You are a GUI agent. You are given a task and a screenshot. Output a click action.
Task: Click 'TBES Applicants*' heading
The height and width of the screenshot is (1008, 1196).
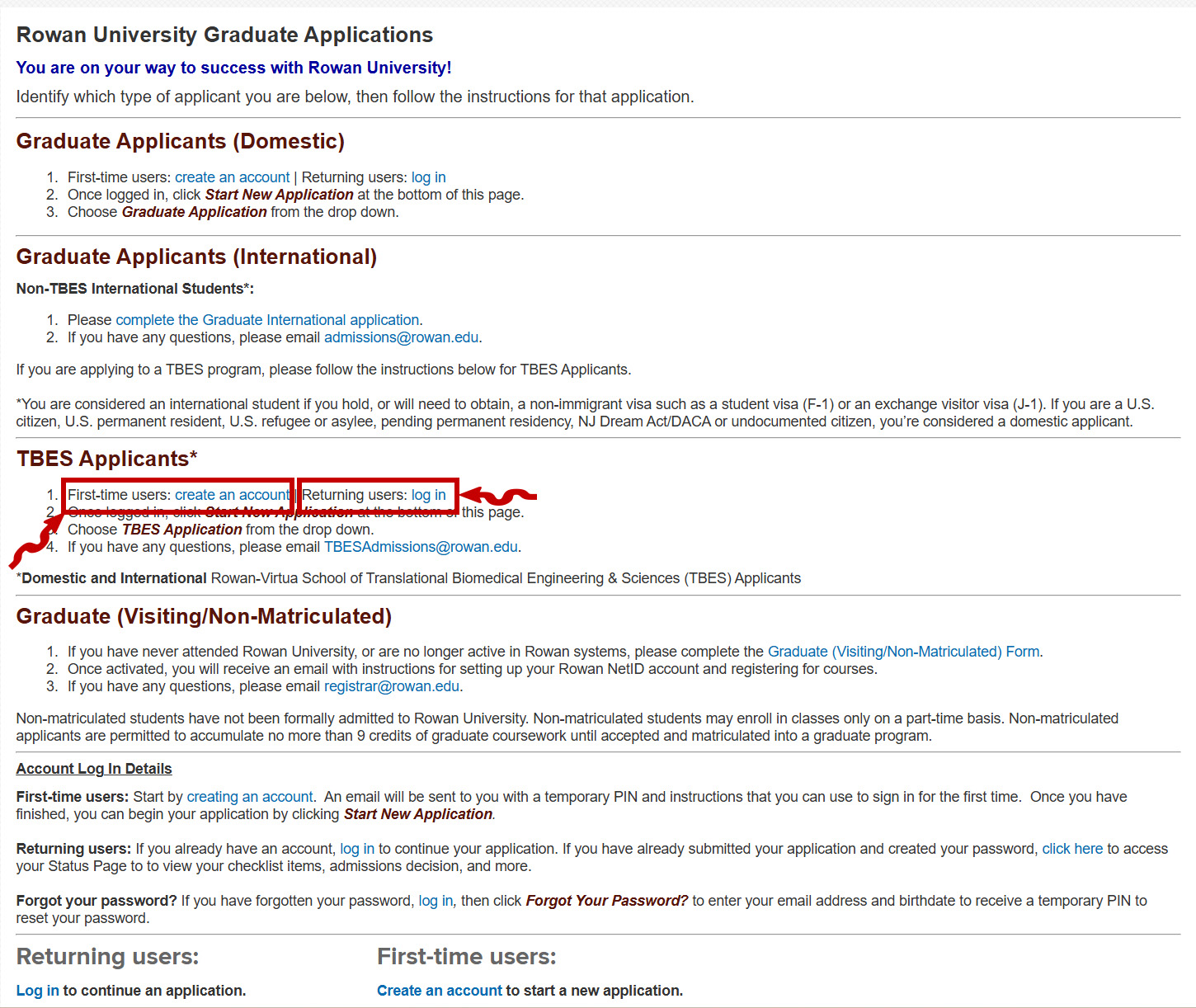pos(106,459)
